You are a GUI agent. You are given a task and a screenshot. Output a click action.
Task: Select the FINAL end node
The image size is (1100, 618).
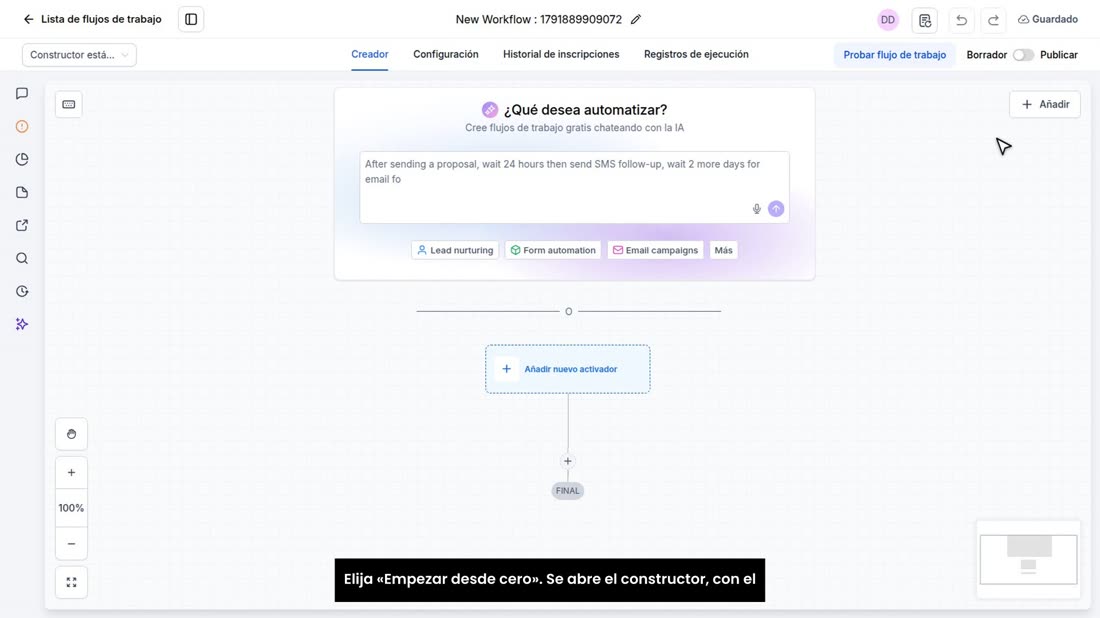click(x=568, y=491)
